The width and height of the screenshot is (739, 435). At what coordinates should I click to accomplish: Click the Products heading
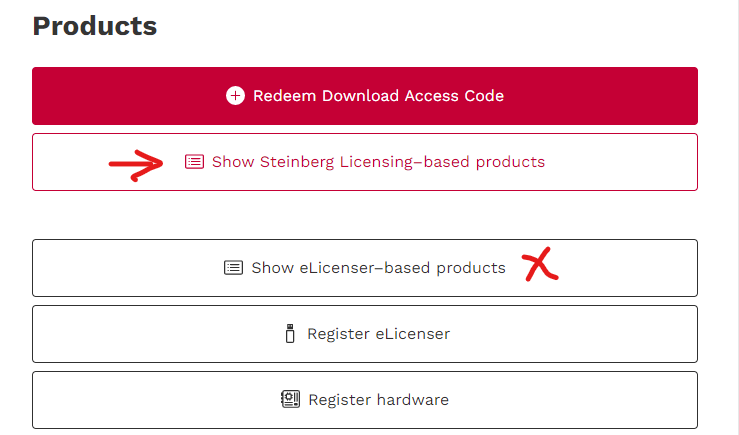pyautogui.click(x=95, y=26)
